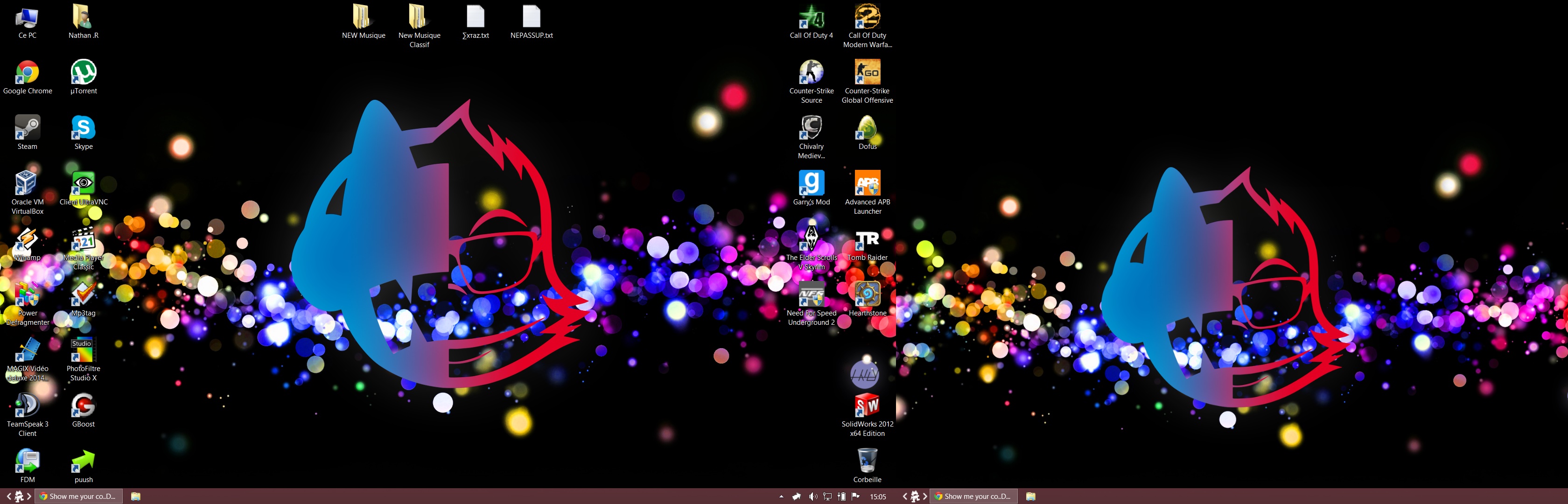1568x504 pixels.
Task: Launch Counter-Strike Global Offensive shortcut
Action: 868,82
